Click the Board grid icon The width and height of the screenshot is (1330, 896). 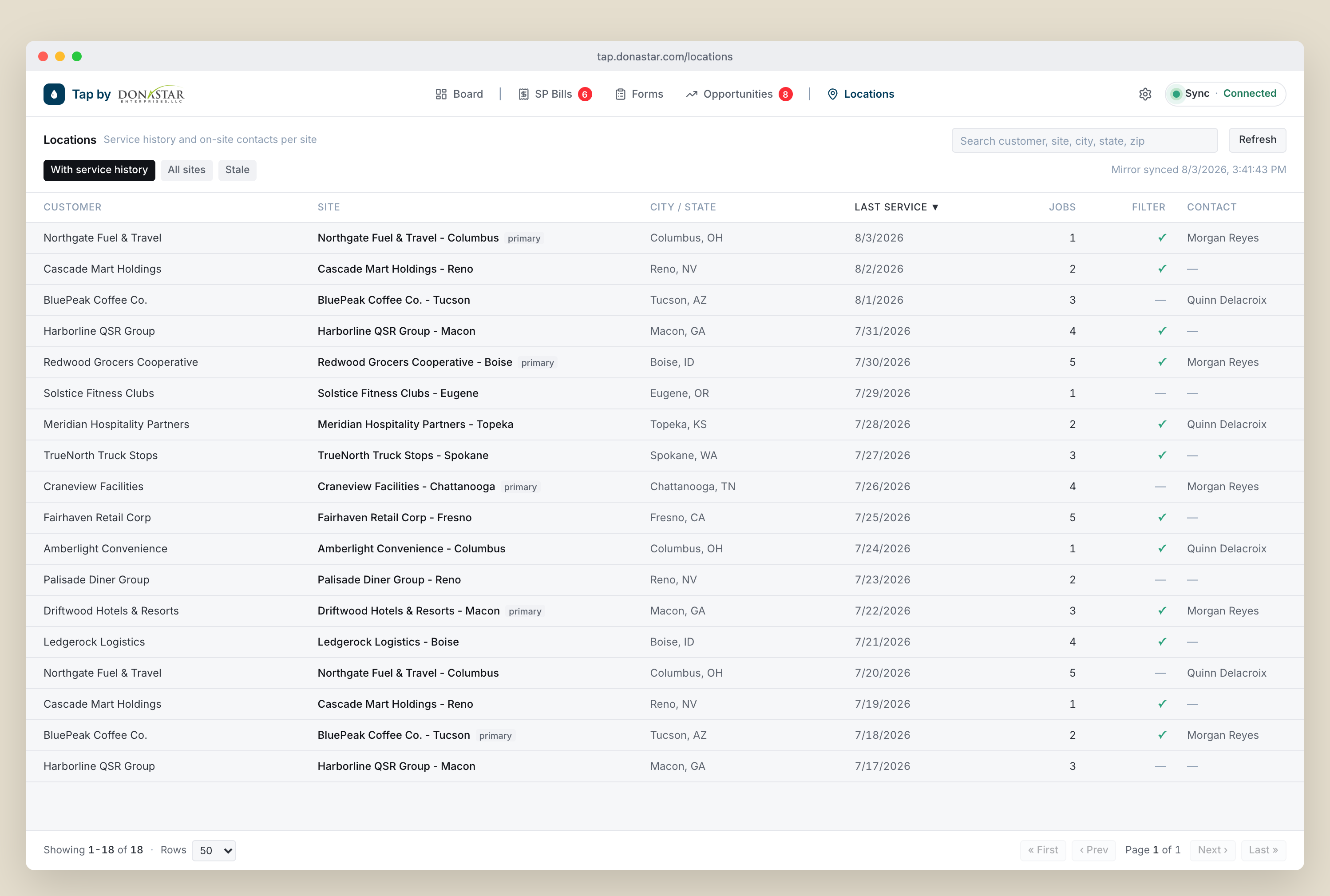coord(441,94)
